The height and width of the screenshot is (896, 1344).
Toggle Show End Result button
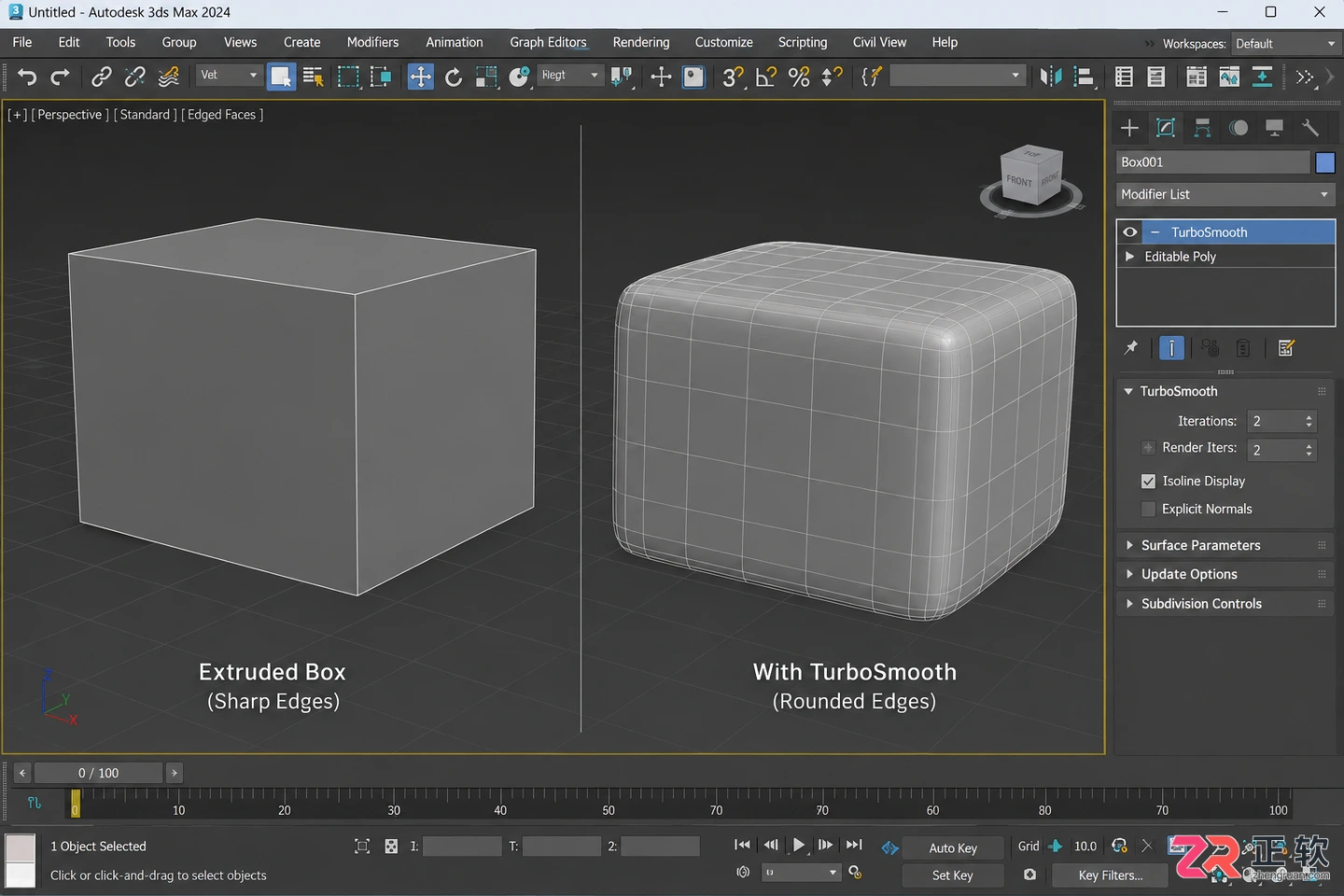tap(1171, 348)
